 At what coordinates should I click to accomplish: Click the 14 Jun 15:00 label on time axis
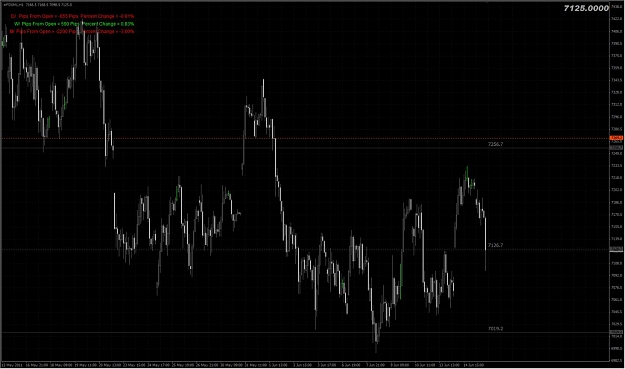coord(474,365)
